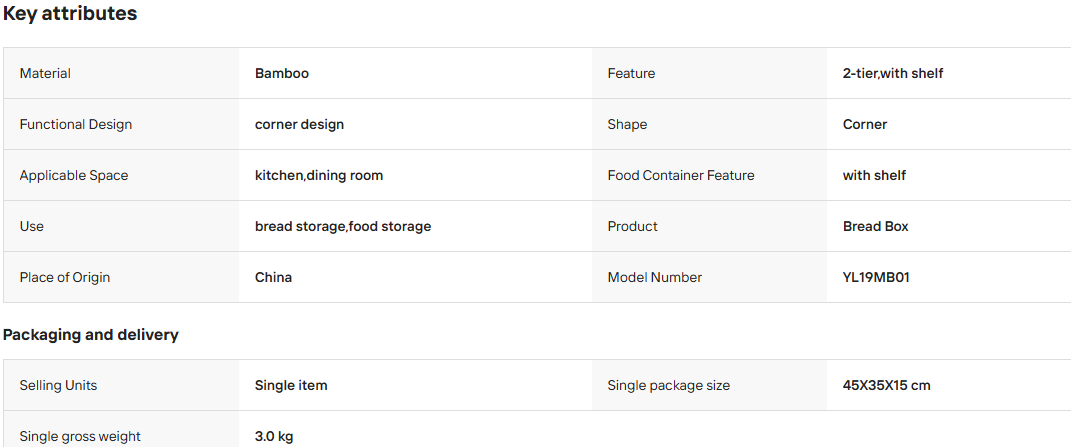Select the China place of origin value

273,277
